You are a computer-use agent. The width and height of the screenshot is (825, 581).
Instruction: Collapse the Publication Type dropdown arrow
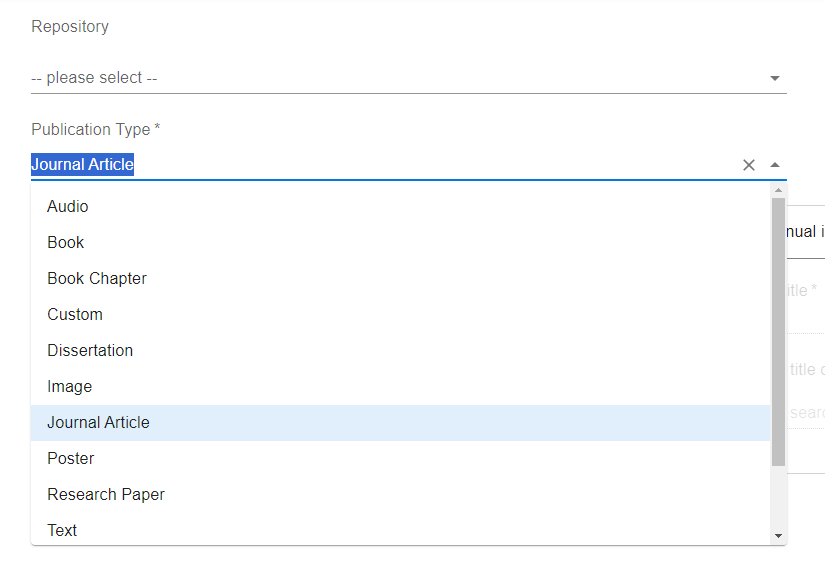click(775, 165)
